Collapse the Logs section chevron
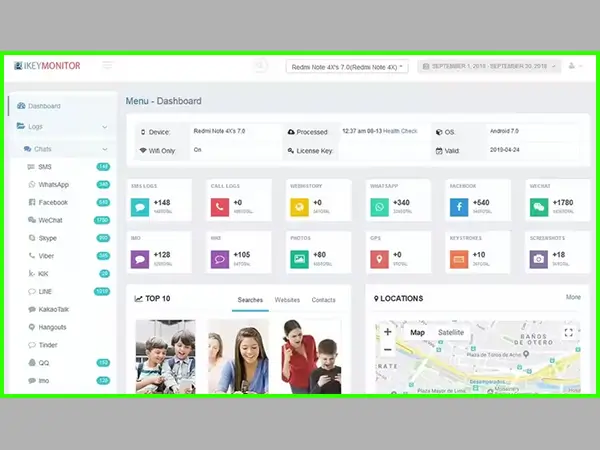The height and width of the screenshot is (450, 600). 105,127
